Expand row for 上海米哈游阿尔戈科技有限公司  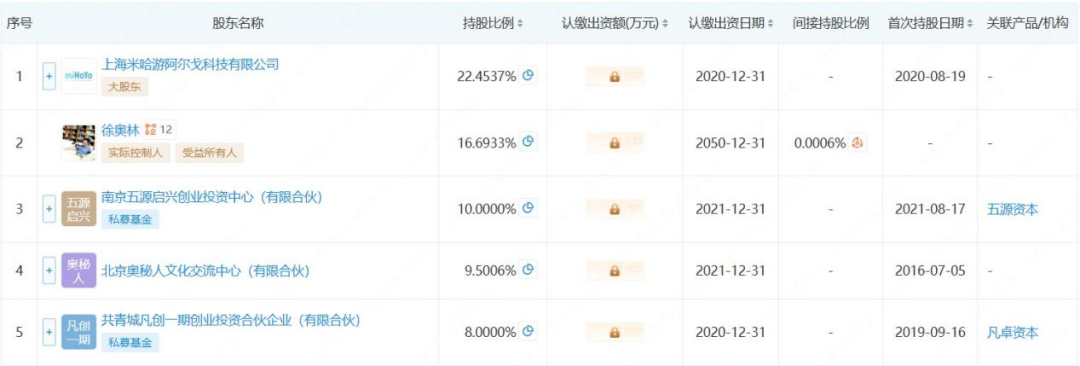[x=49, y=77]
